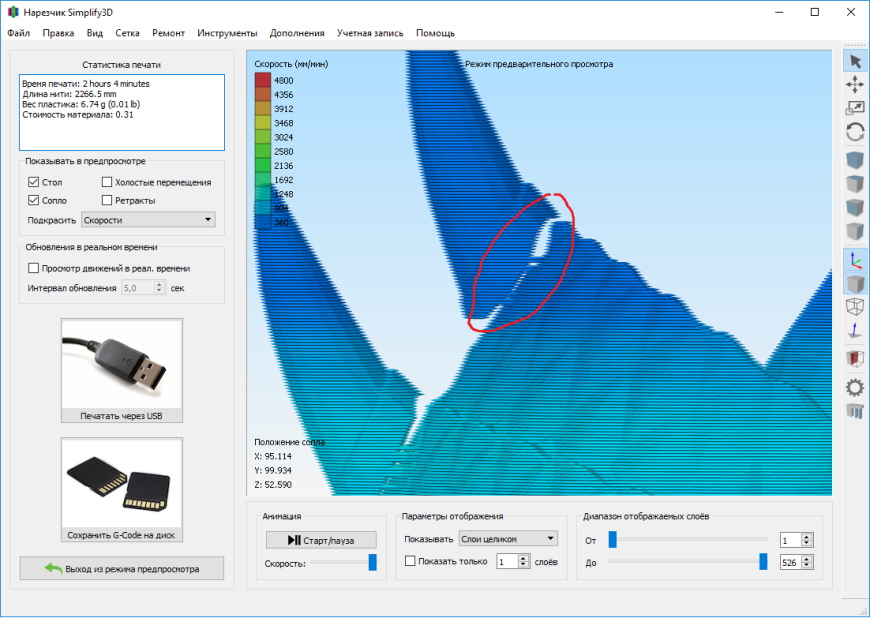The image size is (870, 618).
Task: Select the scale model tool
Action: click(854, 108)
